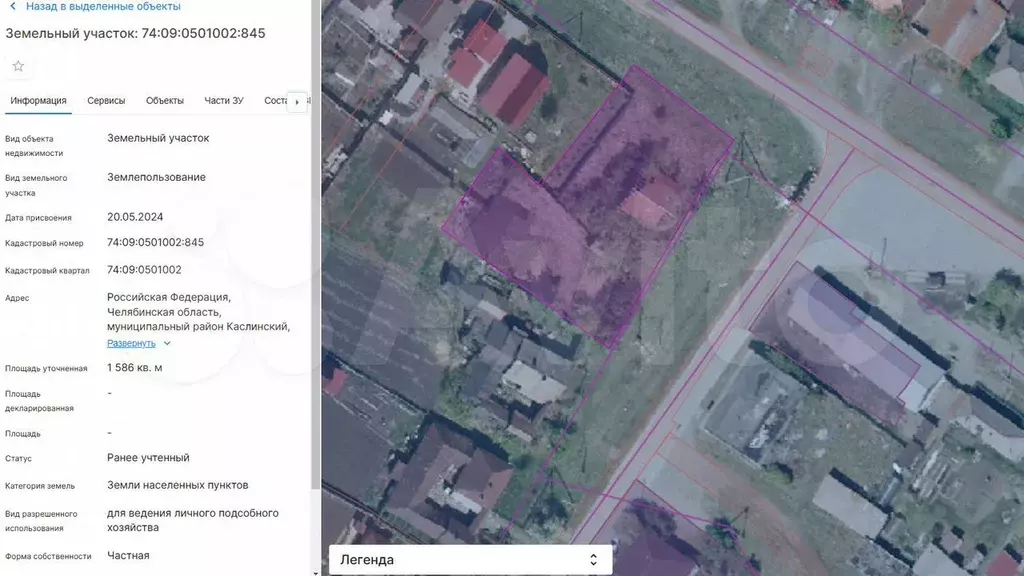Click the partially hidden Состав tab

275,101
